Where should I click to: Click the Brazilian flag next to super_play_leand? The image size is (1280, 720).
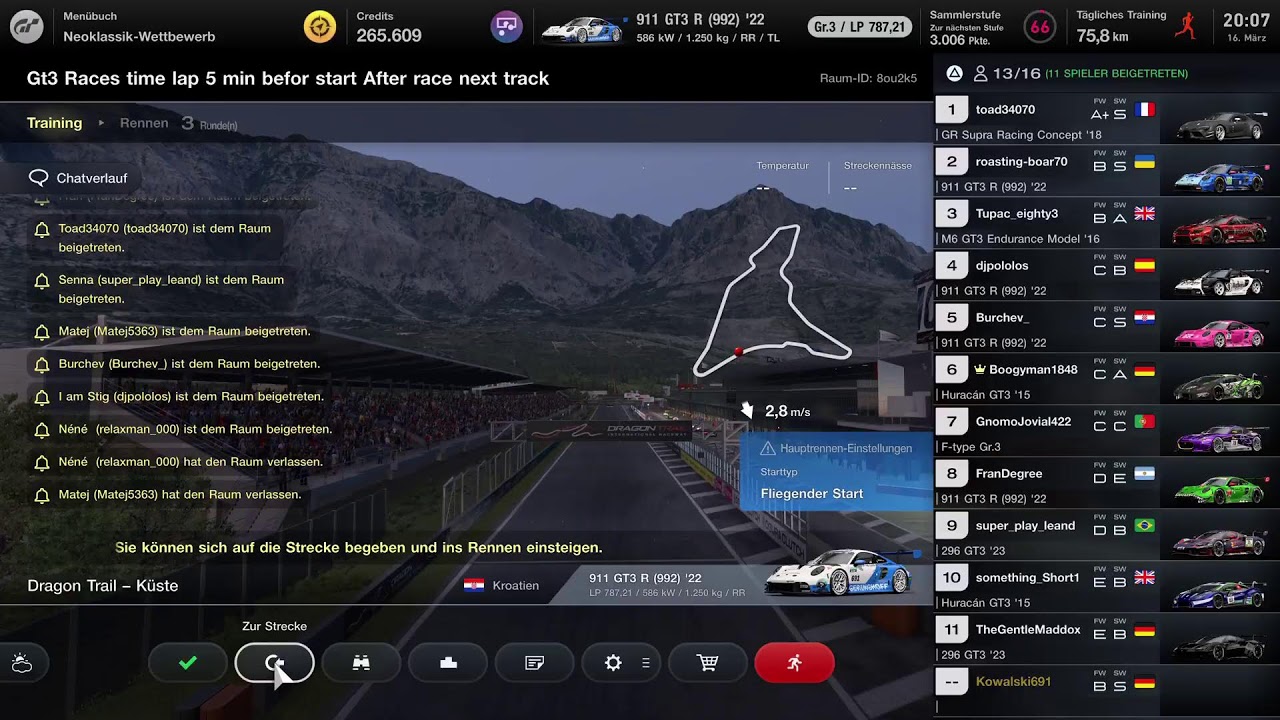tap(1145, 526)
